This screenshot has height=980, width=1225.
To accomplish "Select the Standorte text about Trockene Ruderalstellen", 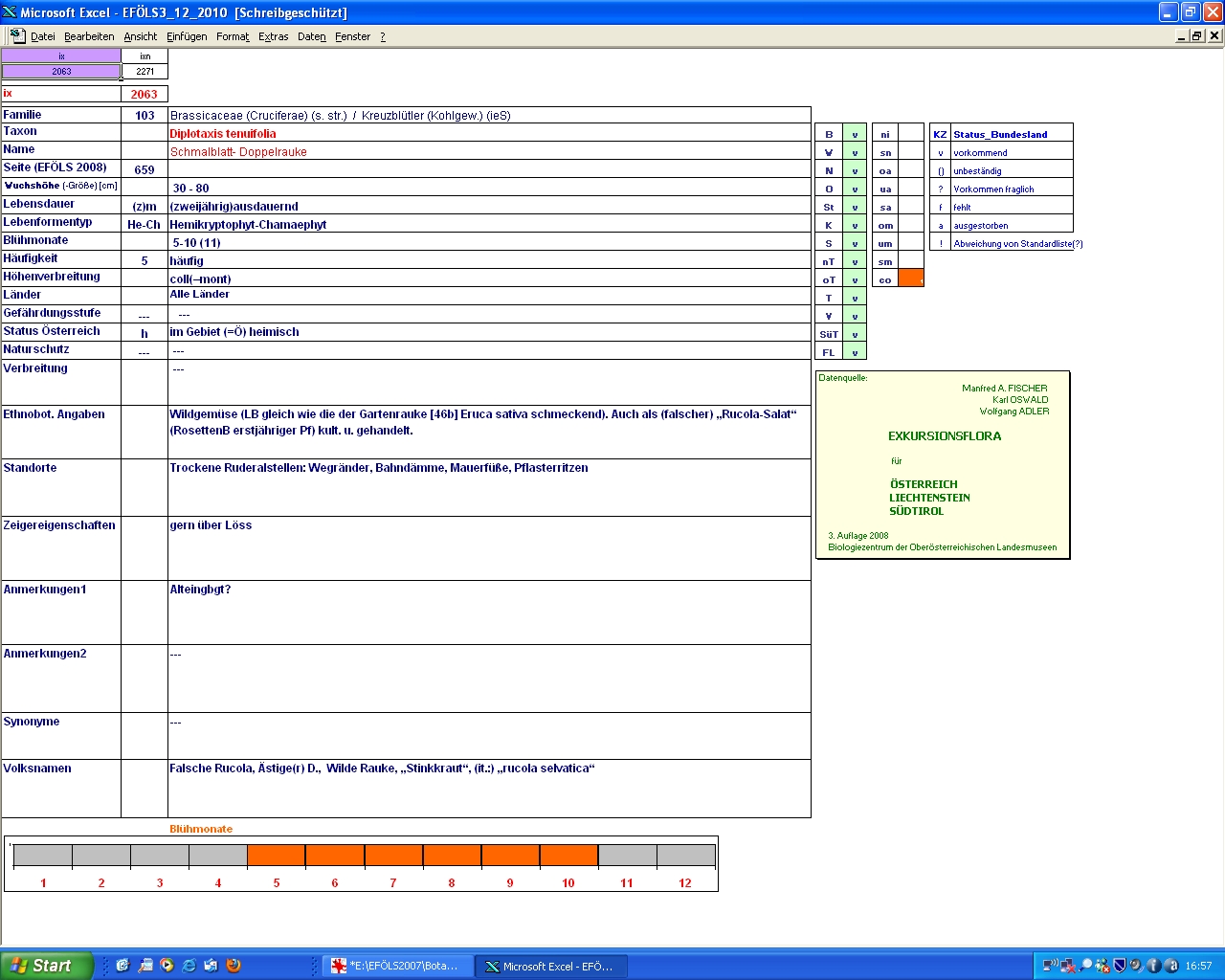I will pyautogui.click(x=489, y=487).
